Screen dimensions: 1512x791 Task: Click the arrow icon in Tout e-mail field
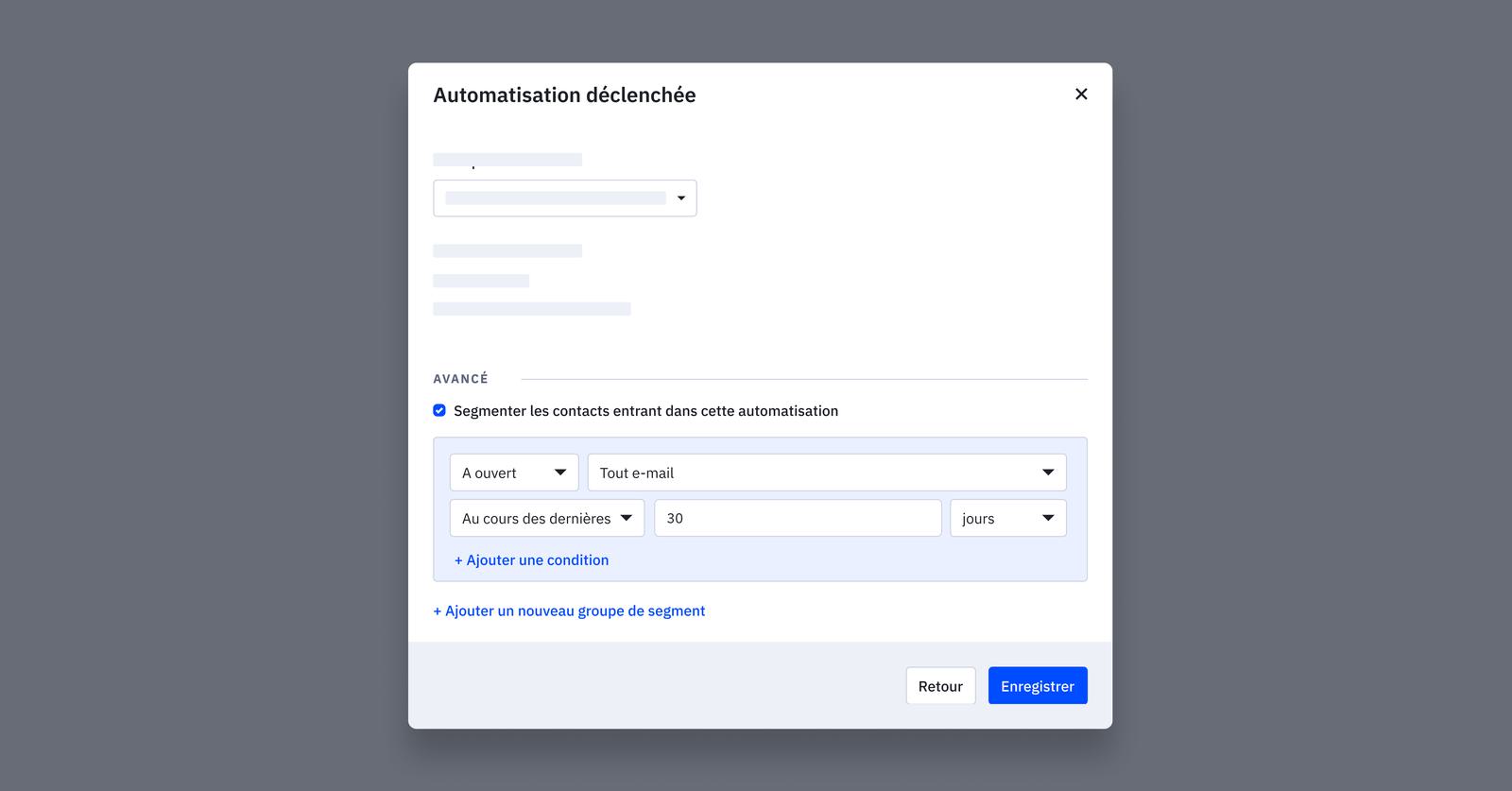point(1047,473)
